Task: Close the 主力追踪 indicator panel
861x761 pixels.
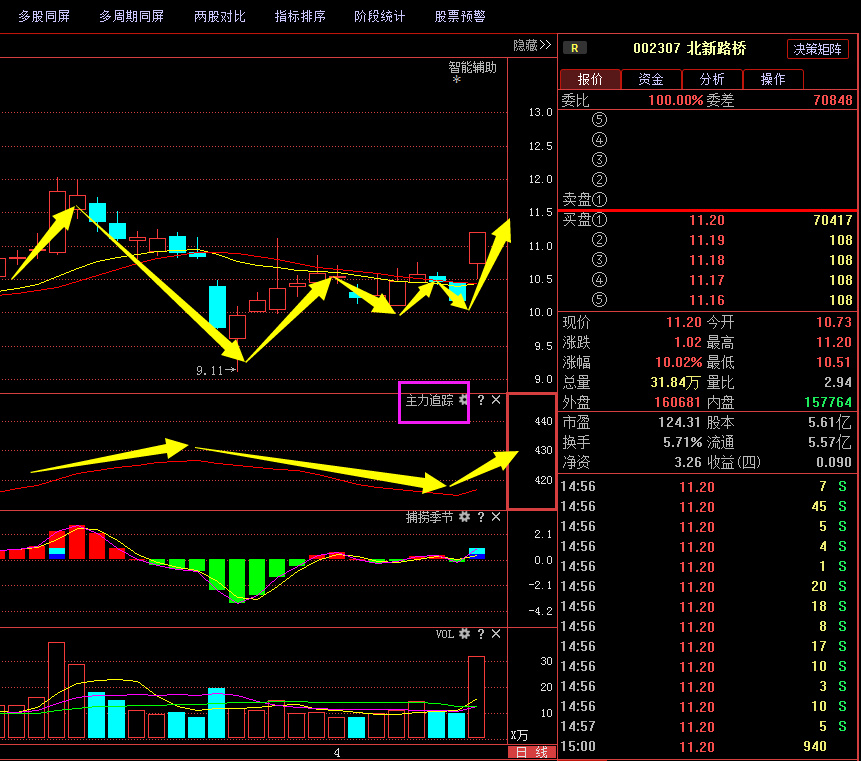Action: point(496,400)
